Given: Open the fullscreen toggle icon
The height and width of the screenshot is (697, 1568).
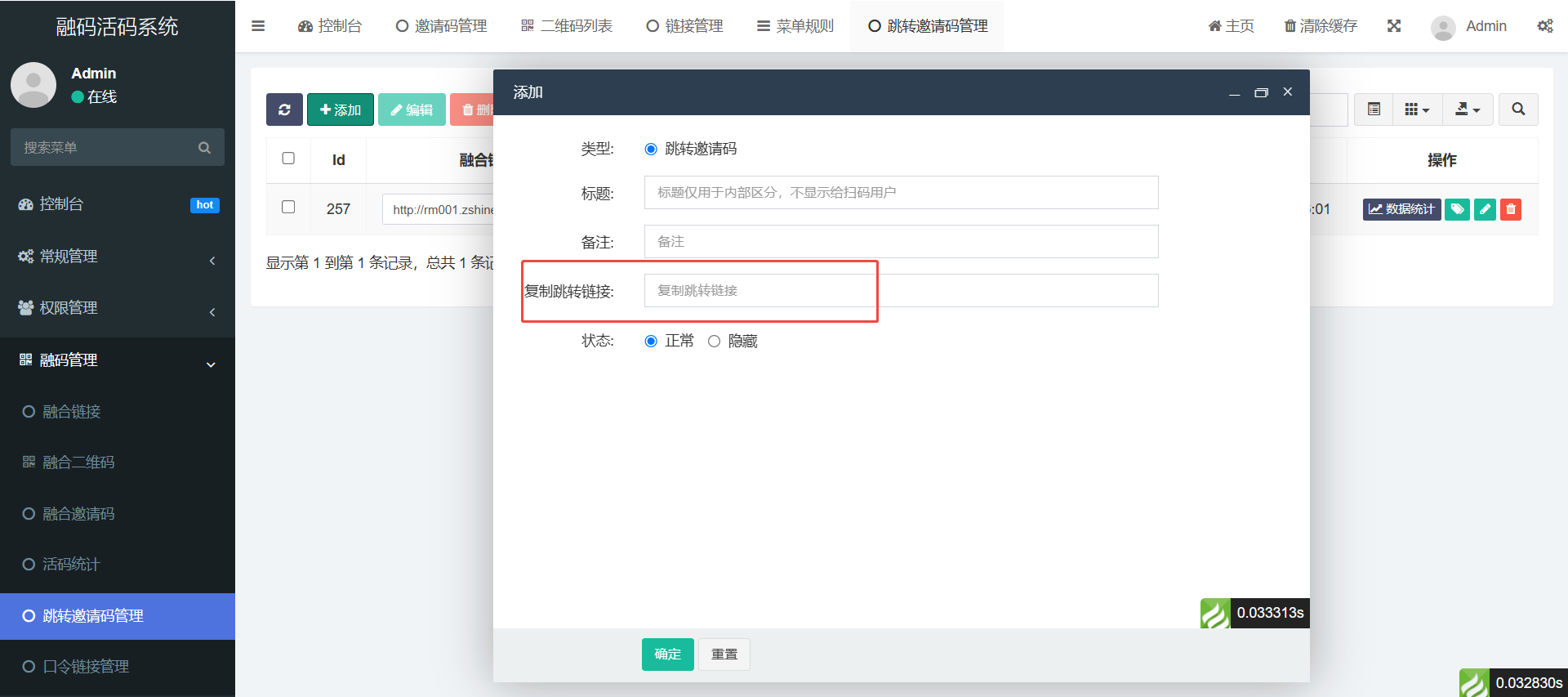Looking at the screenshot, I should pyautogui.click(x=1394, y=26).
